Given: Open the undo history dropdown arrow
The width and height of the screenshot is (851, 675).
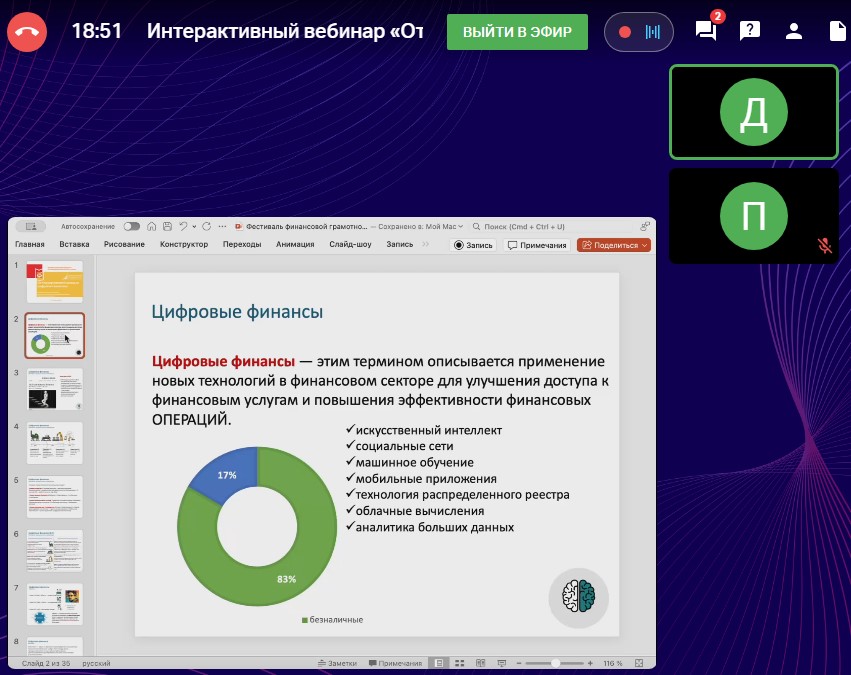Looking at the screenshot, I should (194, 226).
